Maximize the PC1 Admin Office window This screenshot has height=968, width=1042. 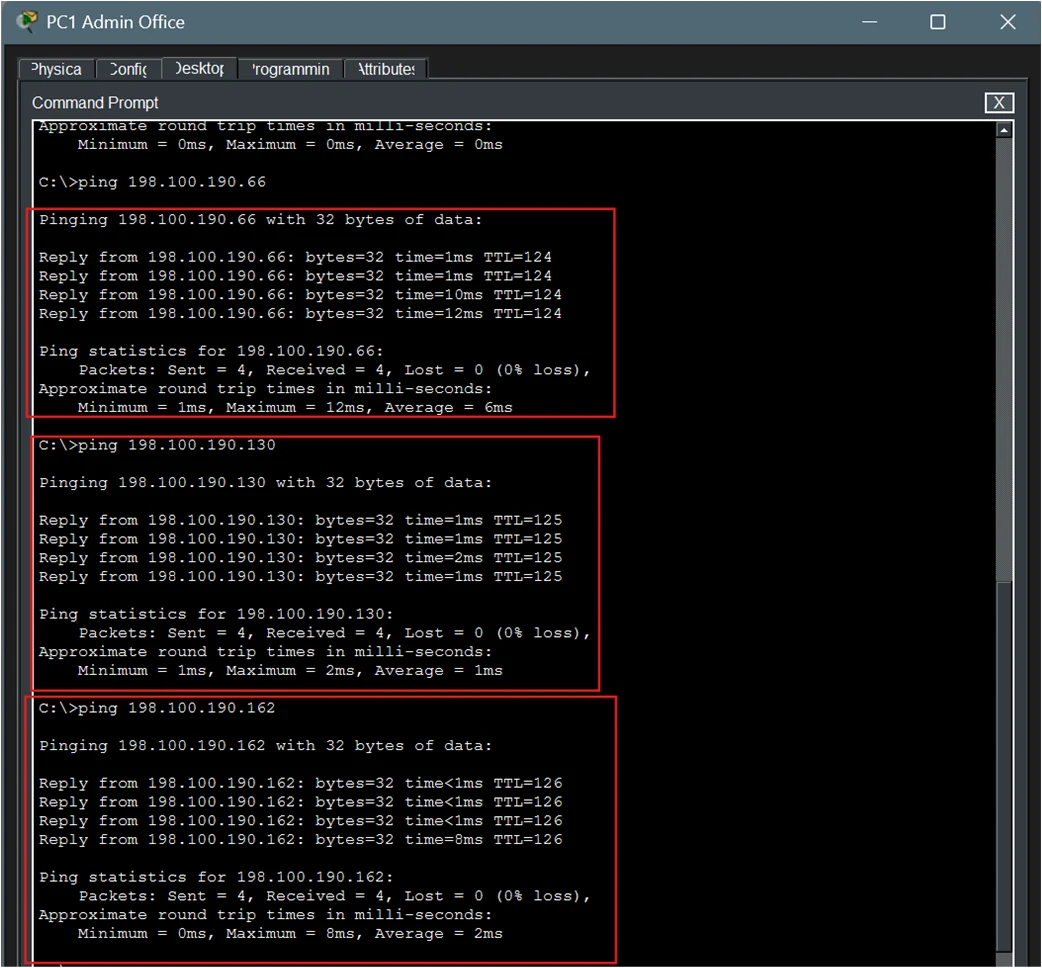click(x=937, y=22)
